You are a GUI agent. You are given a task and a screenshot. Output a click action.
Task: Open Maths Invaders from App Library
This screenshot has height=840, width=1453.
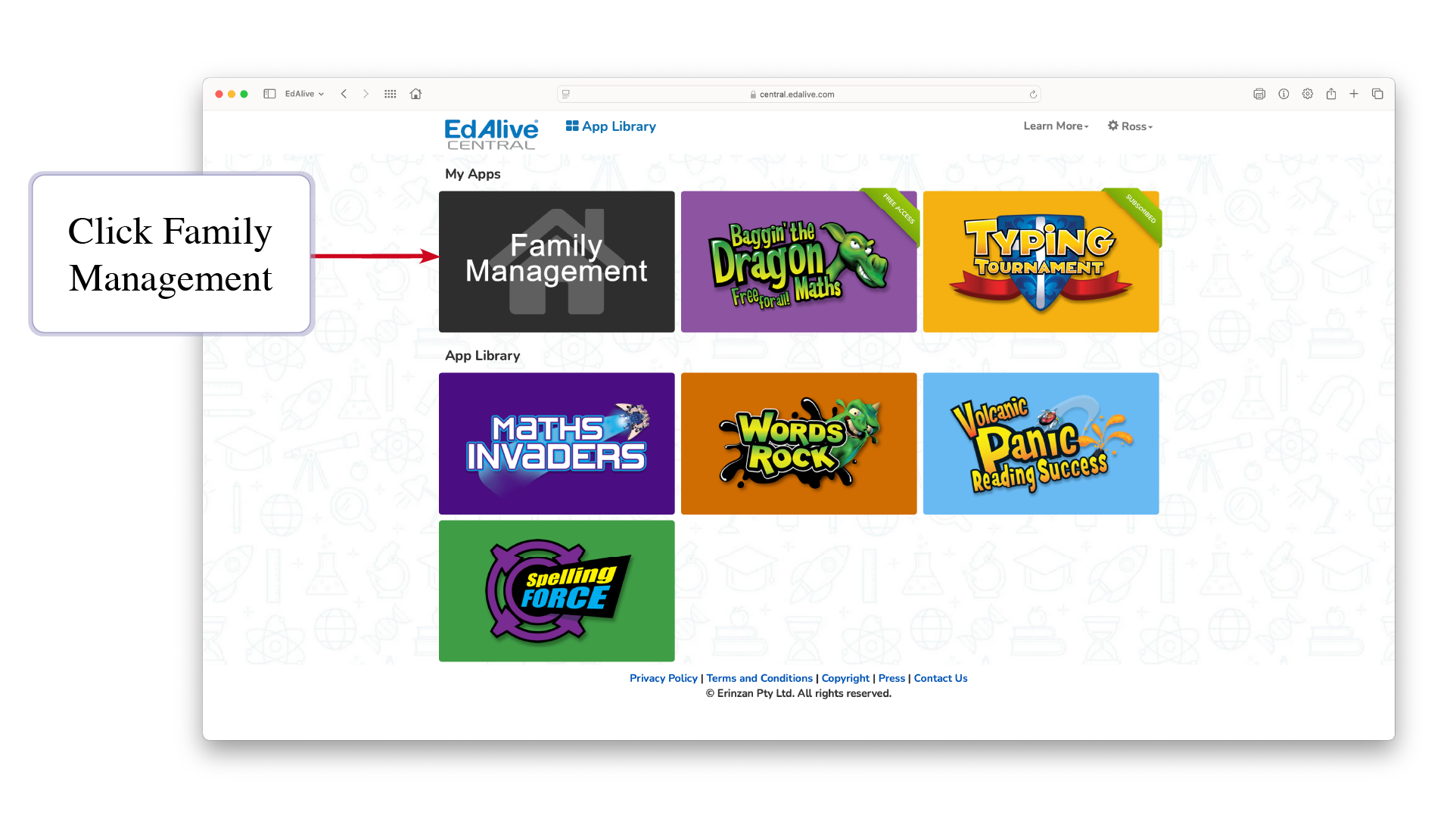tap(556, 443)
